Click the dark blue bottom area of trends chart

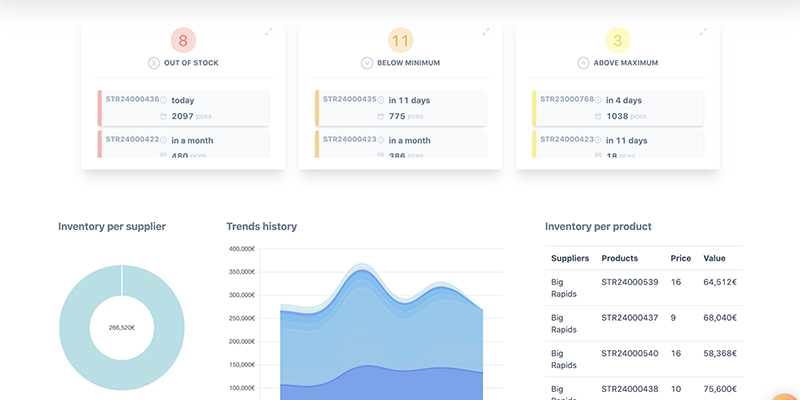click(382, 385)
